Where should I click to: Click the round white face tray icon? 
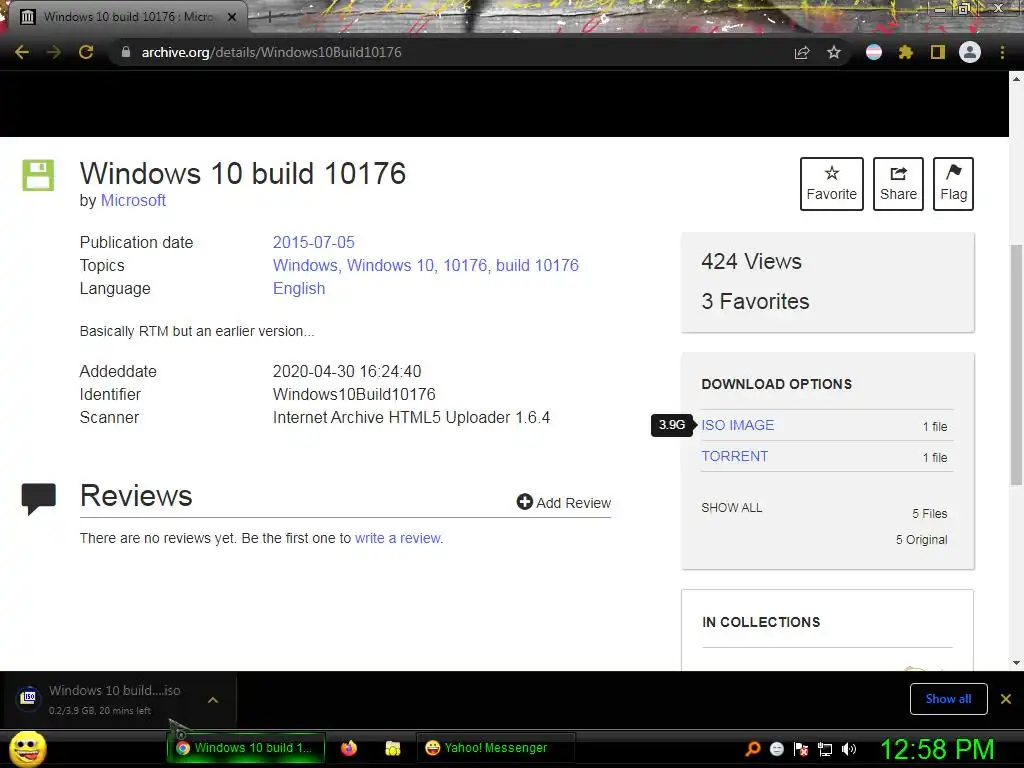tap(777, 749)
